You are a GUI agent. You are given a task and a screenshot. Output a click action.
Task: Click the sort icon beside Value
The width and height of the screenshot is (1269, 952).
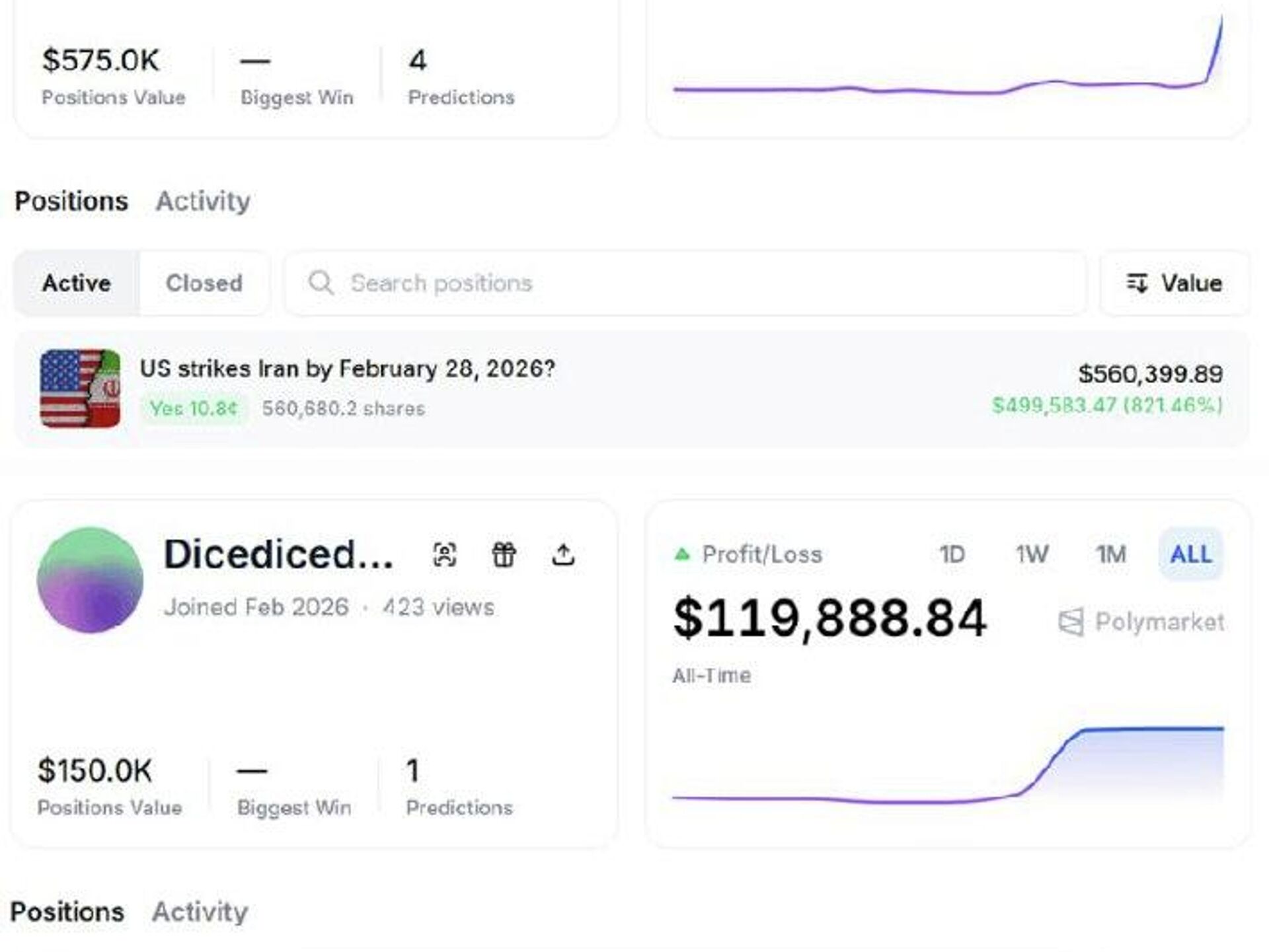1137,283
